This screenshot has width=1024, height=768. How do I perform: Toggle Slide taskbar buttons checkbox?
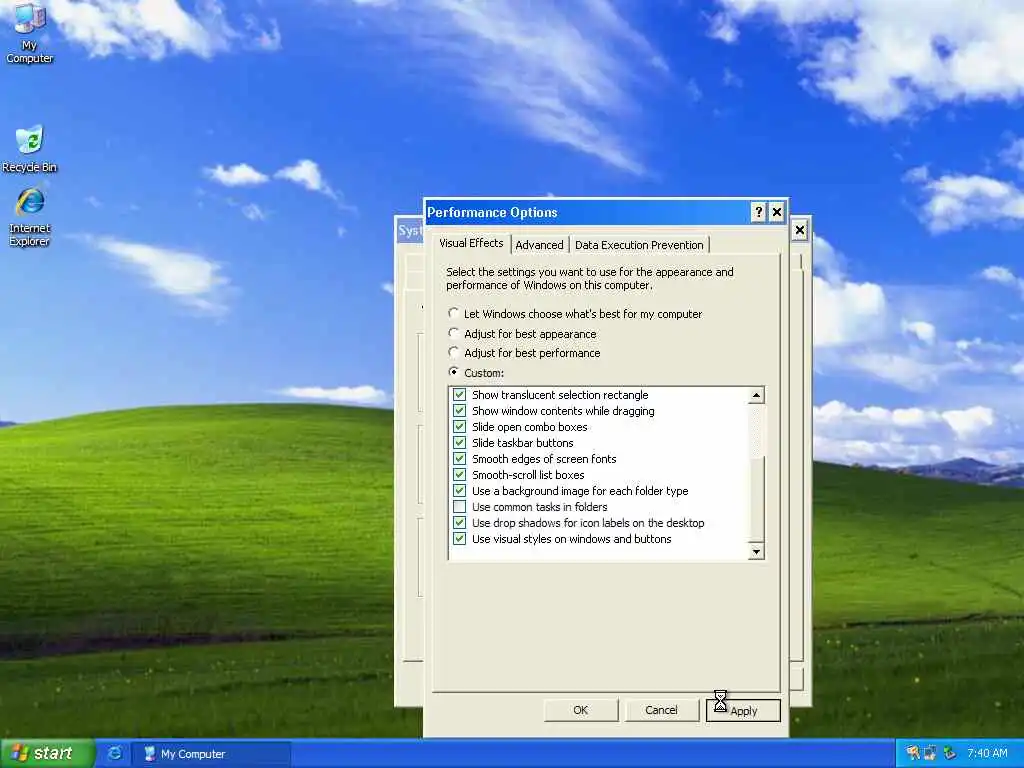click(x=459, y=443)
